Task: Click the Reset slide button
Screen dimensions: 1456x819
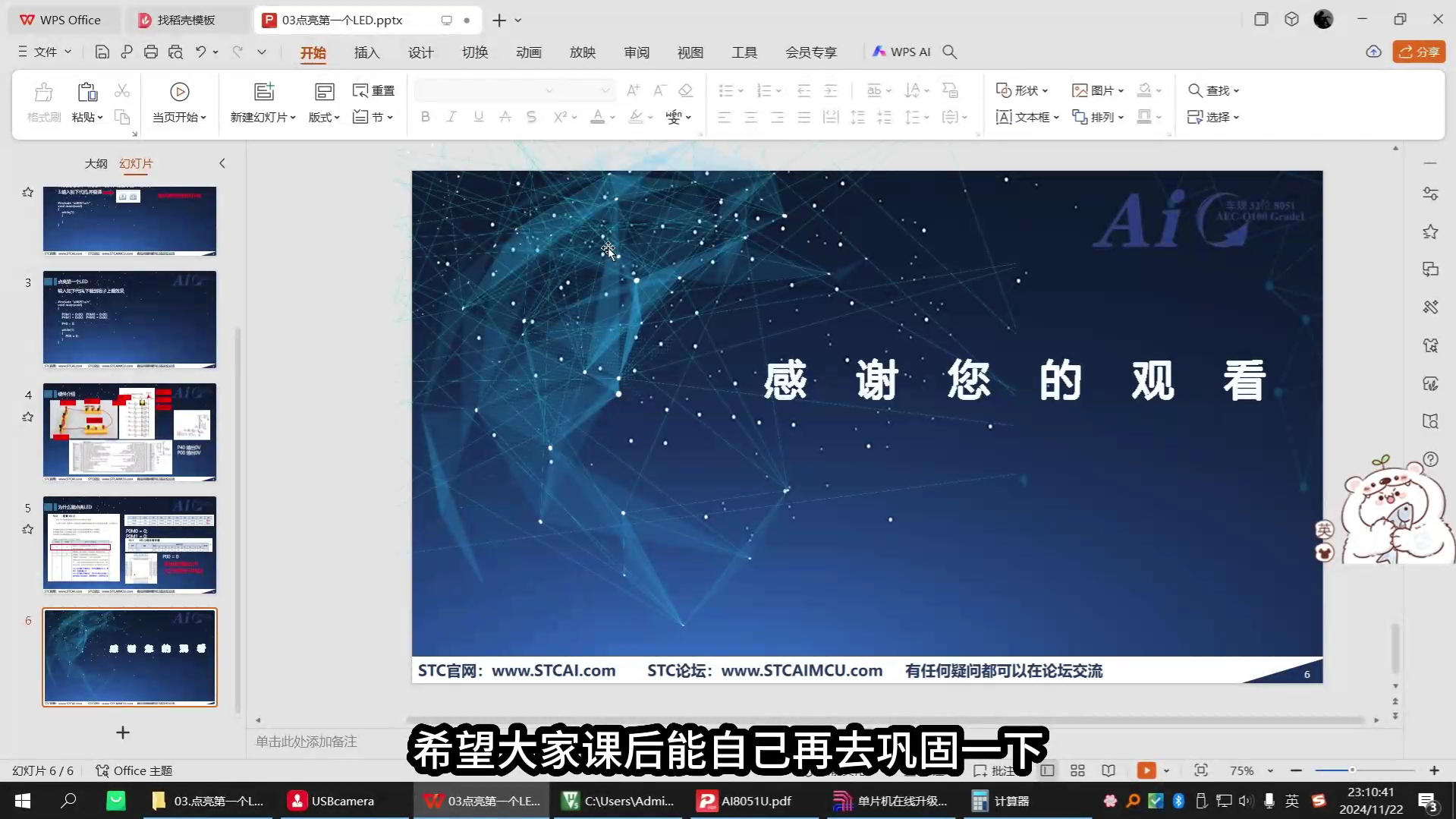Action: pos(373,90)
